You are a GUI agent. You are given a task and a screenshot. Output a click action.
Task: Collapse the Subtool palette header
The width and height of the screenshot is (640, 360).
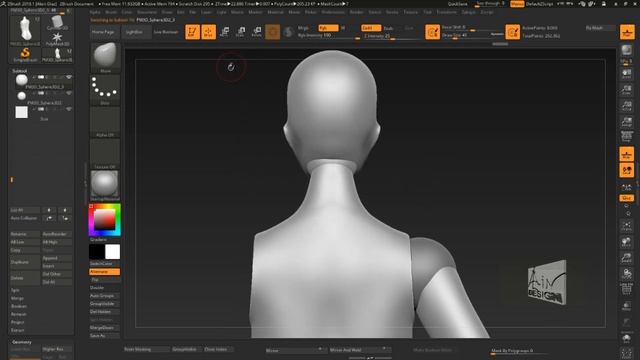pos(19,71)
